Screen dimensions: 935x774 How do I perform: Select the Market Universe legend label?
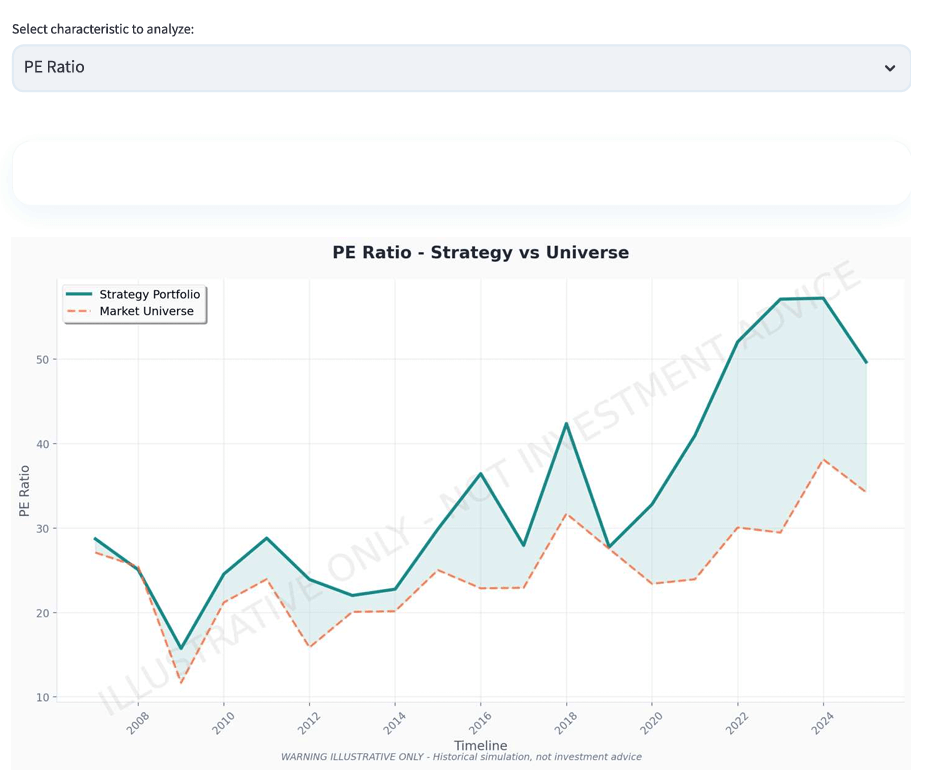[146, 311]
